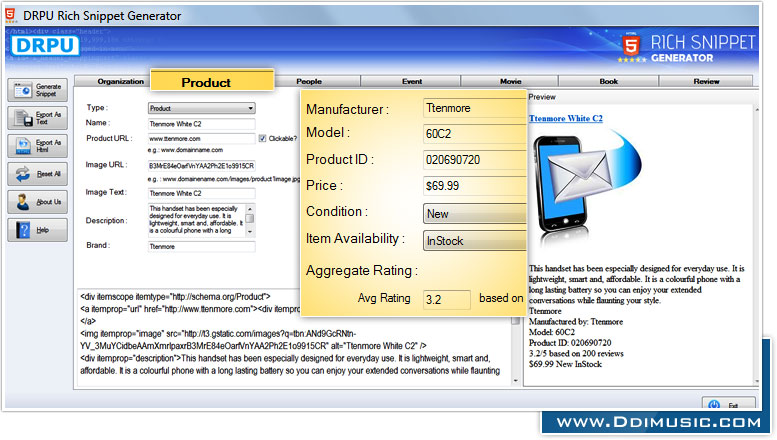
Task: Click the Price field showing $69.99
Action: click(x=475, y=186)
